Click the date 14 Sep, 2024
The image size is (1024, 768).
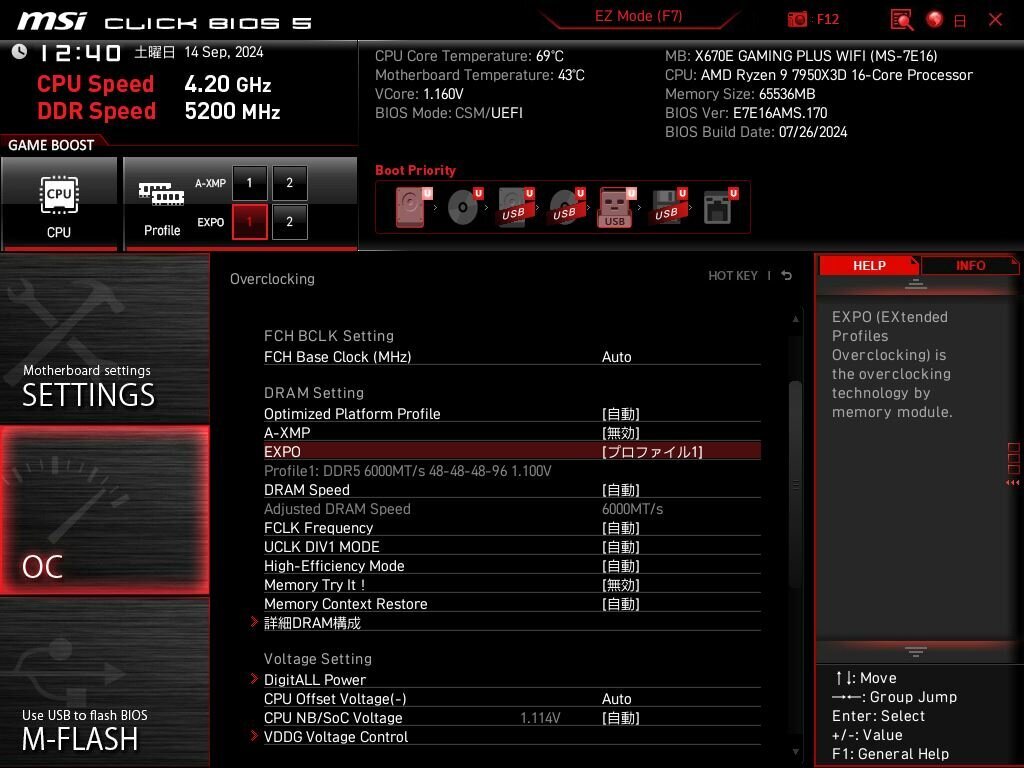pos(223,52)
